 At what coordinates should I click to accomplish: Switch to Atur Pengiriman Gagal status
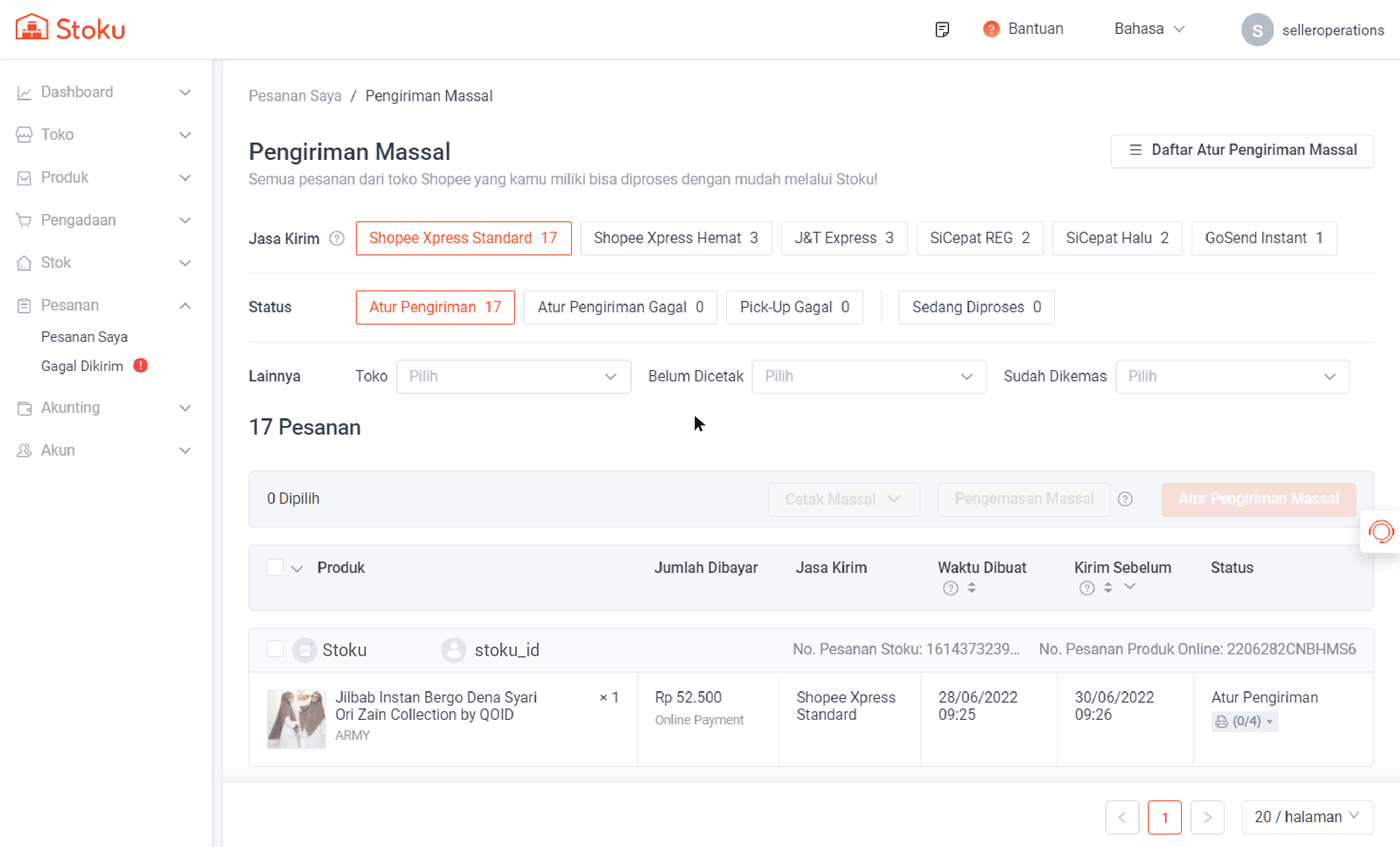(620, 307)
